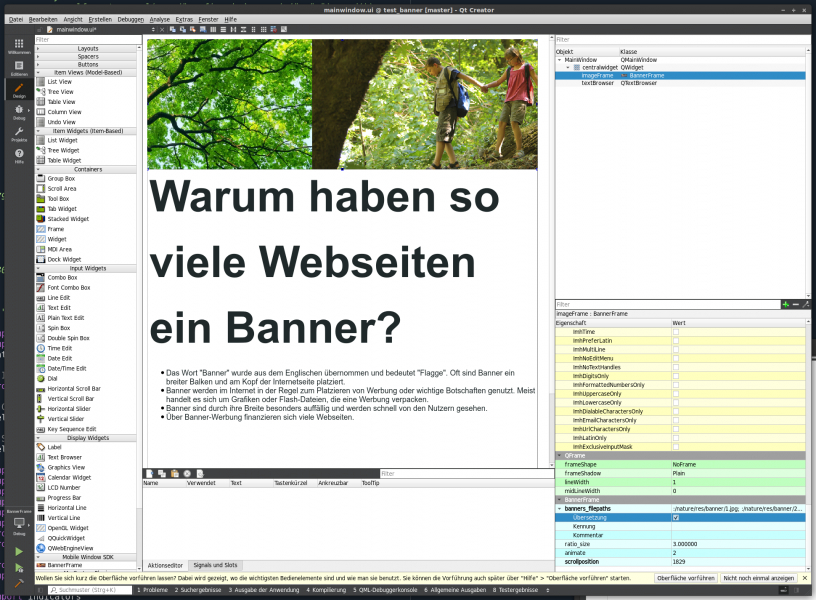The height and width of the screenshot is (600, 816).
Task: Switch to the Editieren mode
Action: pos(18,68)
